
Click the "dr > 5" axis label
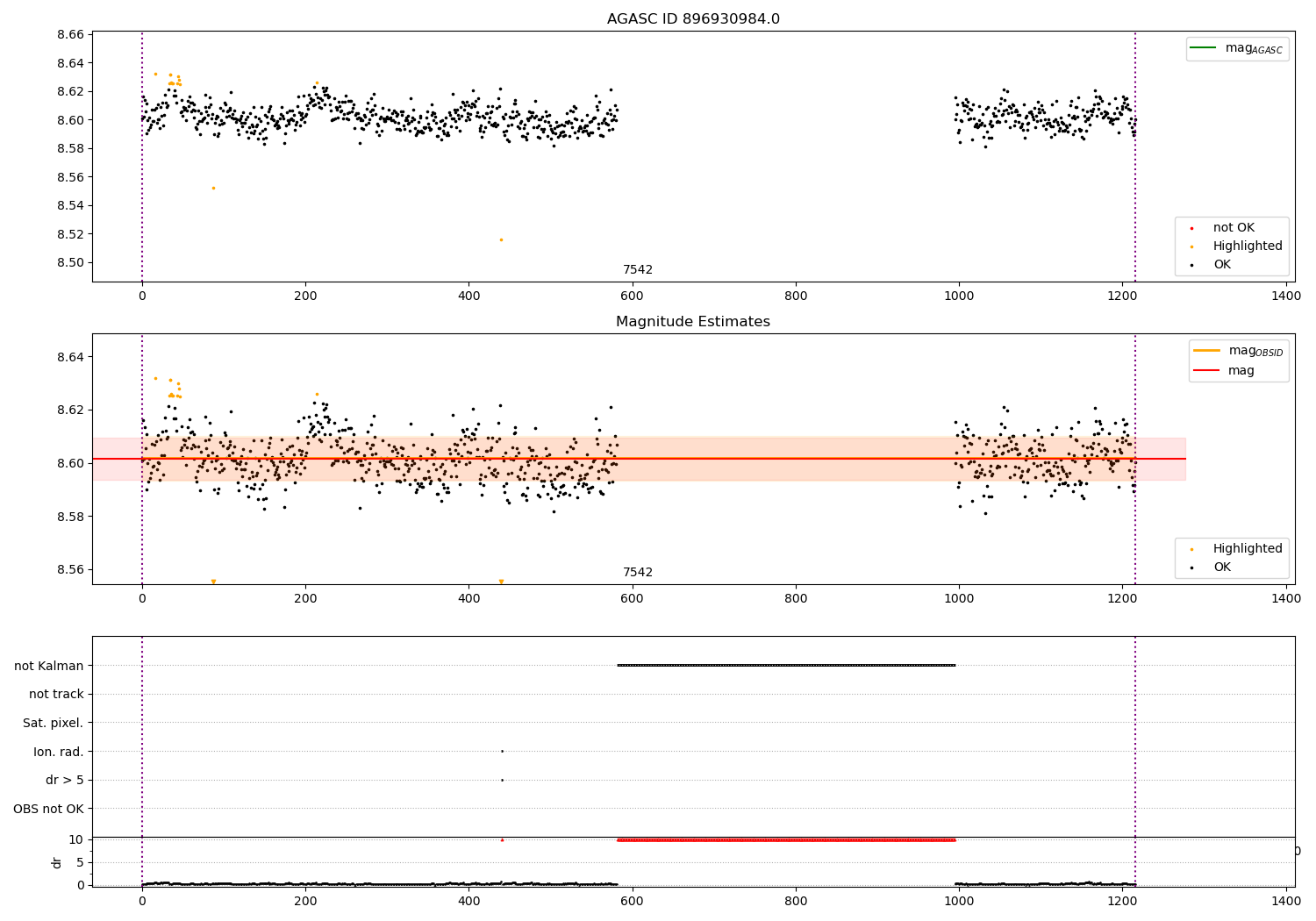pos(65,781)
